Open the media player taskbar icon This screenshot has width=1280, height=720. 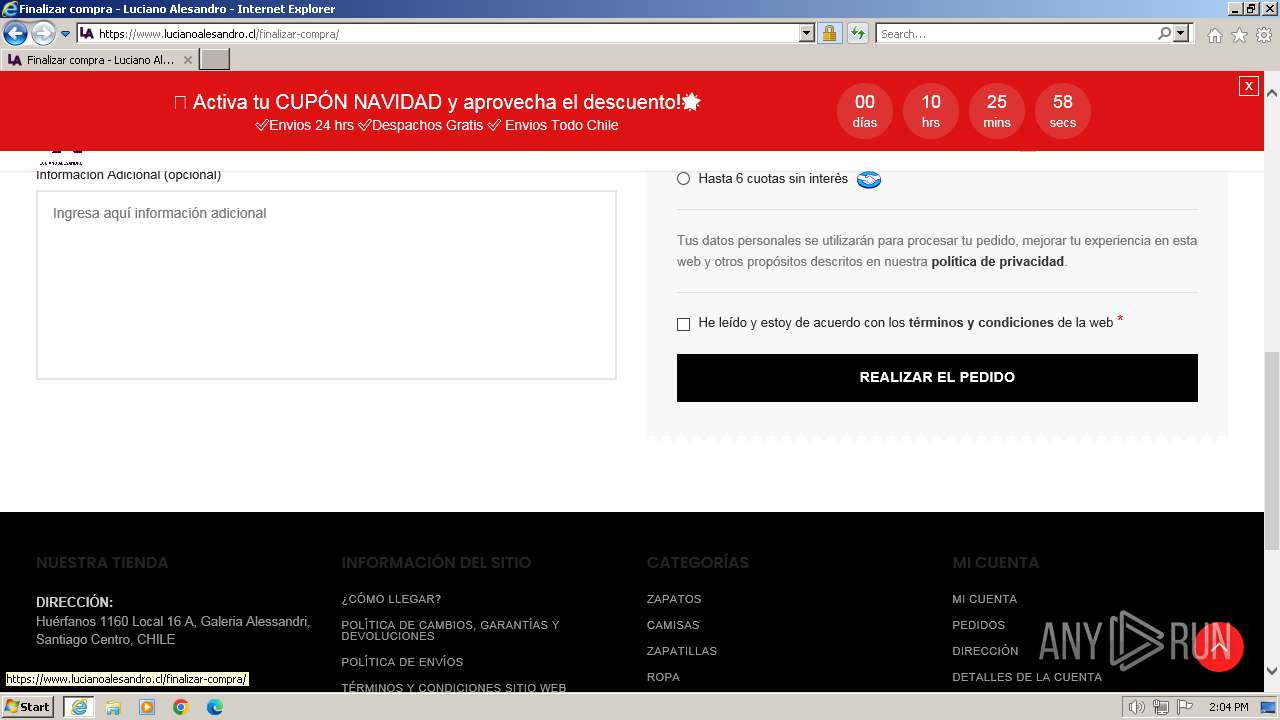tap(147, 707)
